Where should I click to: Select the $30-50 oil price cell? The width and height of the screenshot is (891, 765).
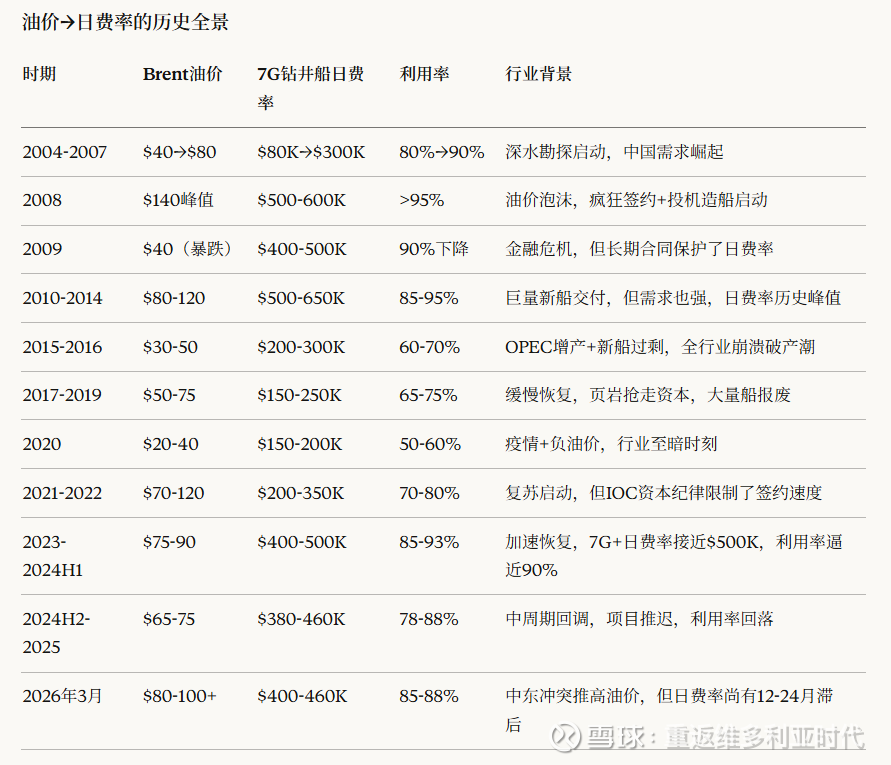click(170, 347)
